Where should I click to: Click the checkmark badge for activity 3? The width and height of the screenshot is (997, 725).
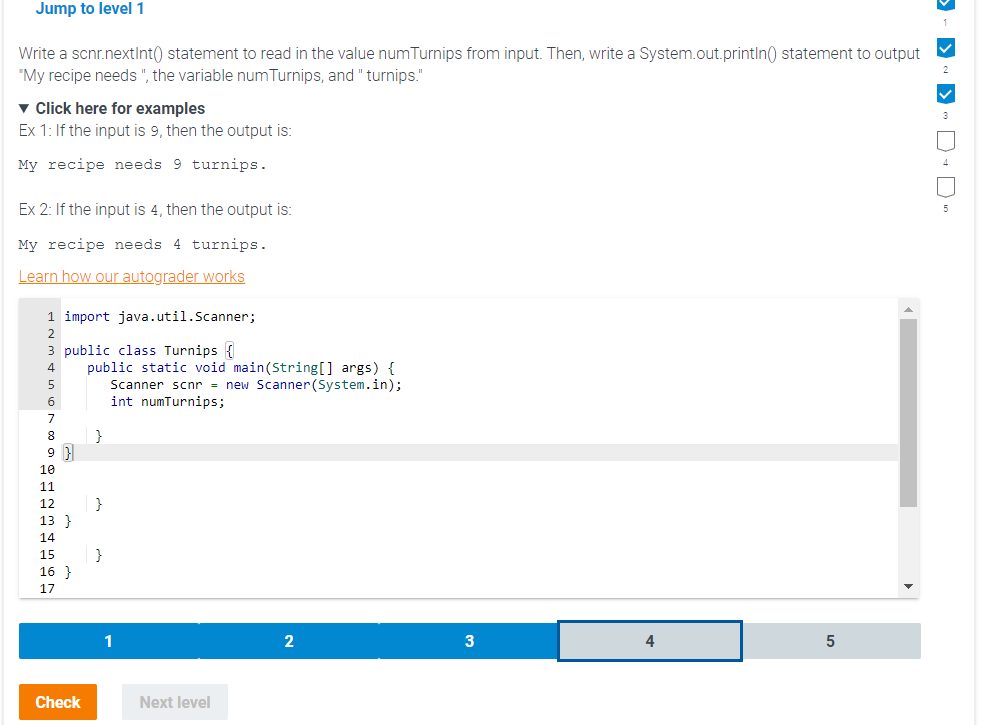coord(945,93)
